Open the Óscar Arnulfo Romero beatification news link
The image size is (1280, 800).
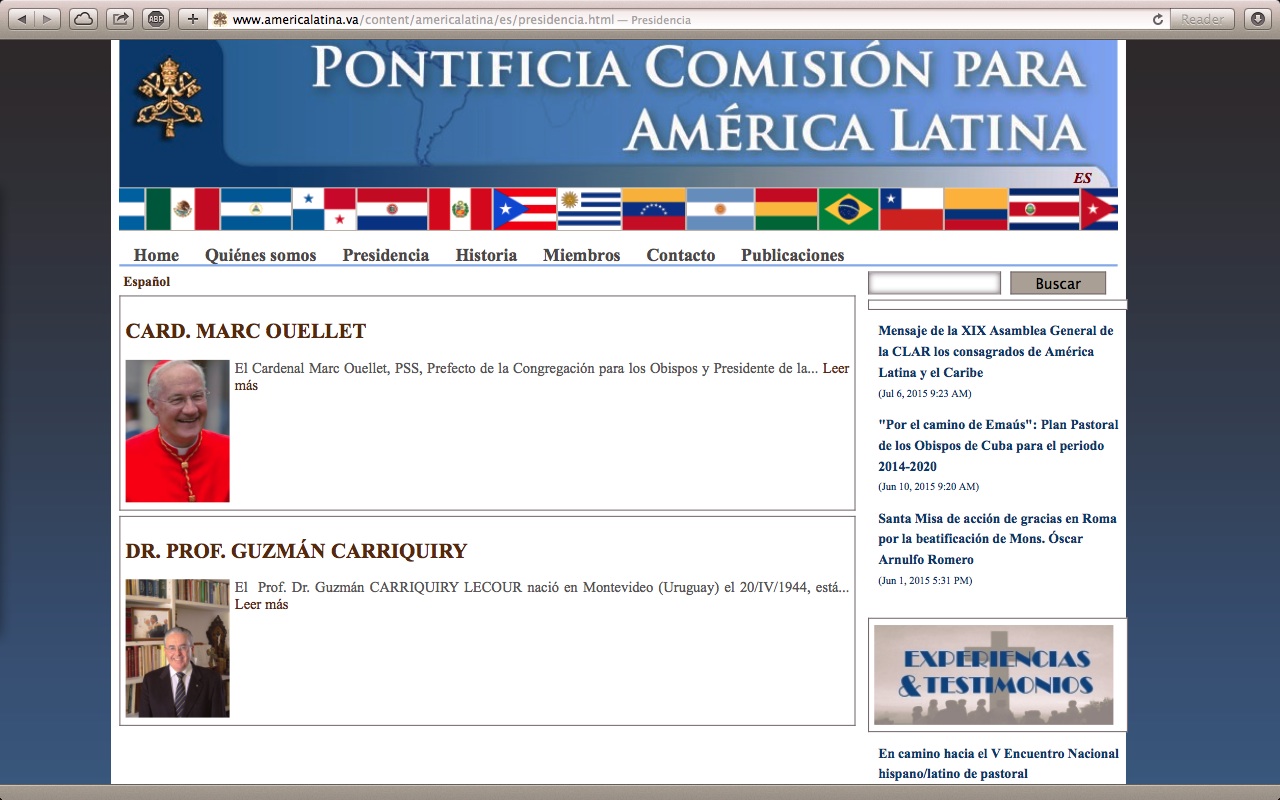click(997, 539)
